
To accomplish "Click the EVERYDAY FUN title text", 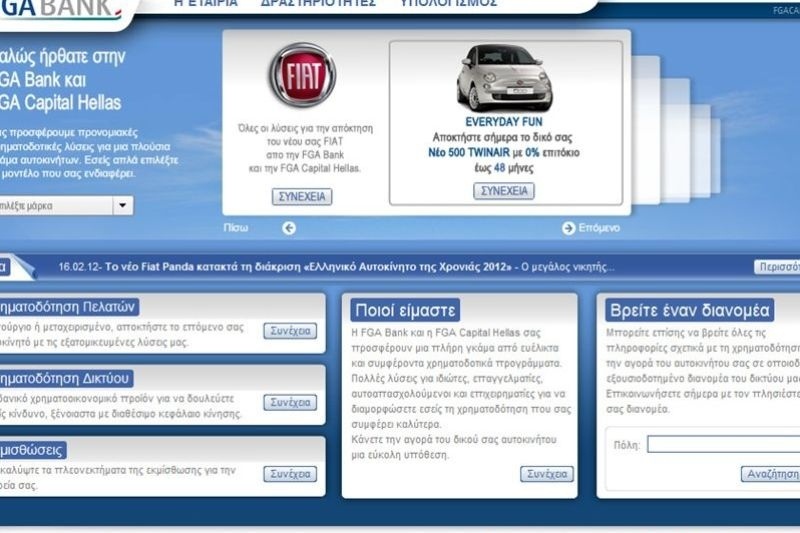I will point(504,122).
